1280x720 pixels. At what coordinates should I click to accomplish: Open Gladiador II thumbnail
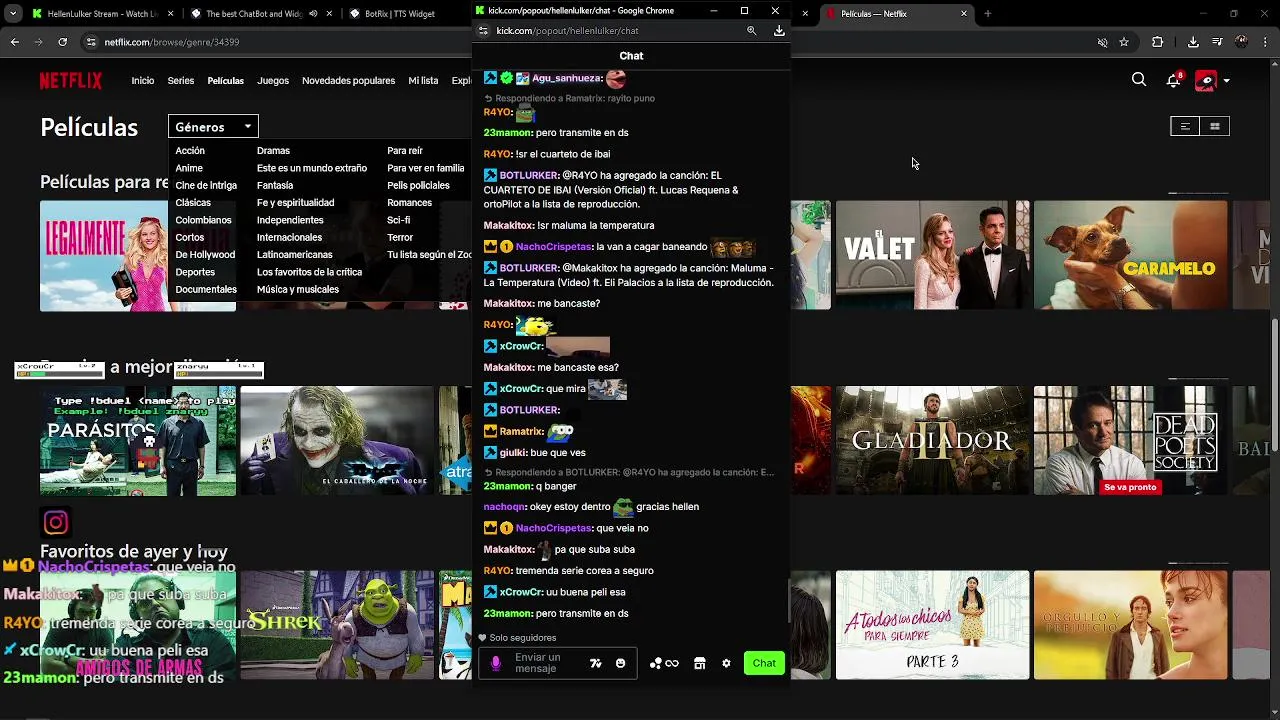pos(931,441)
